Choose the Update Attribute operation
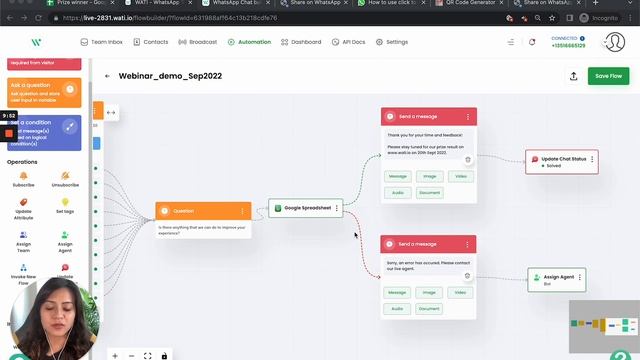Image resolution: width=640 pixels, height=360 pixels. 24,209
